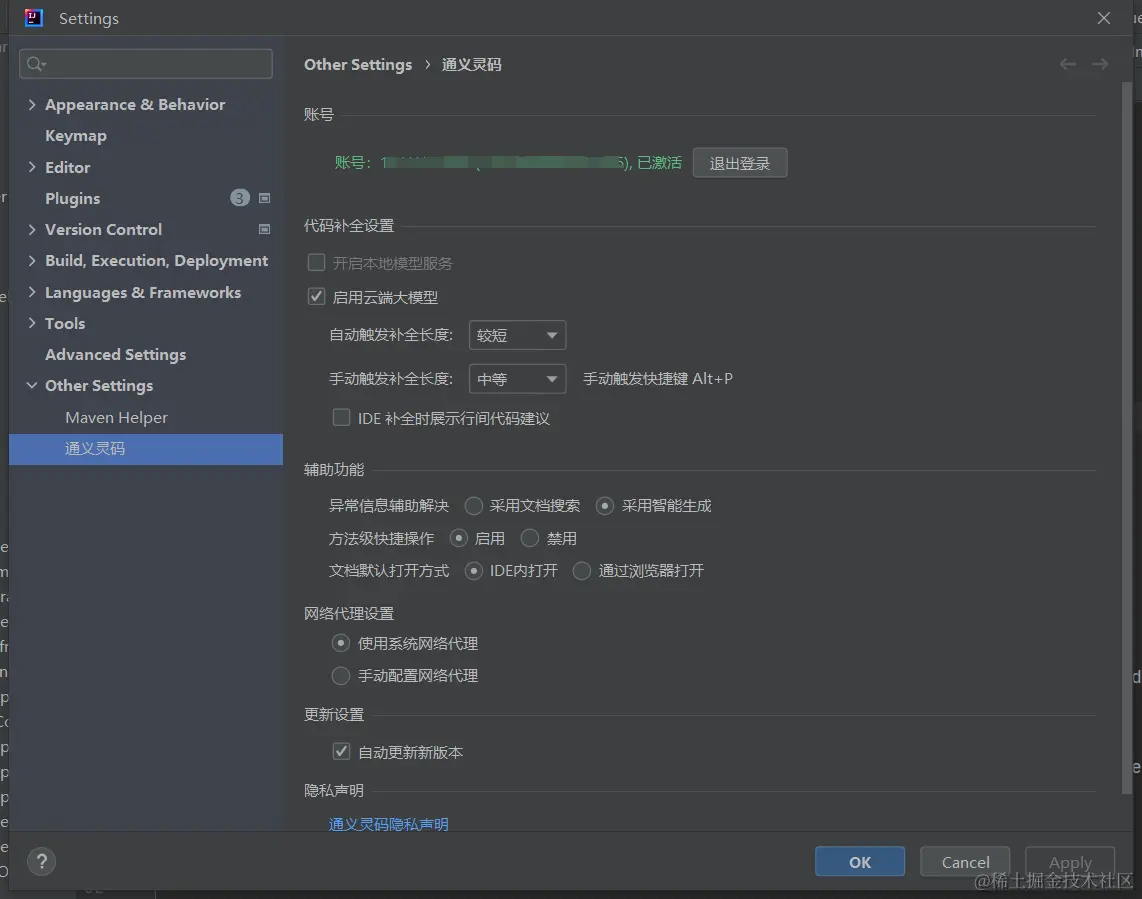Click the forward navigation arrow
1142x899 pixels.
[1100, 65]
